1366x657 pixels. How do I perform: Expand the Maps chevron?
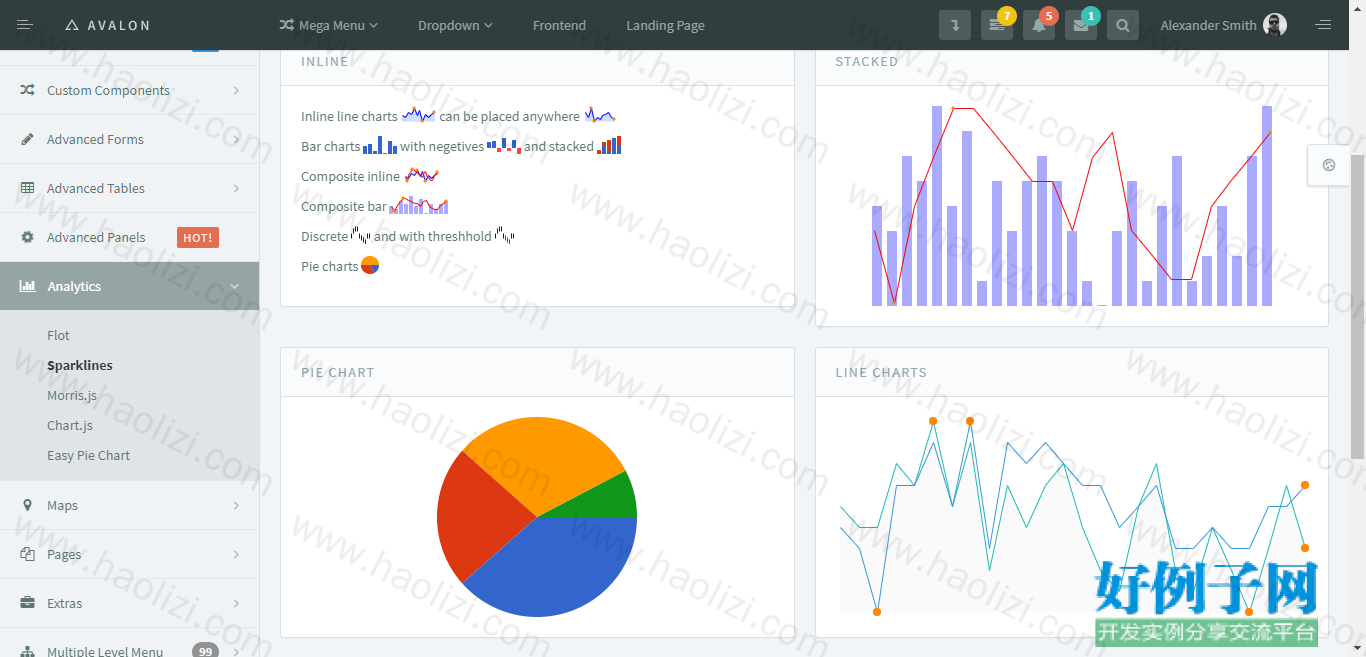pos(236,505)
